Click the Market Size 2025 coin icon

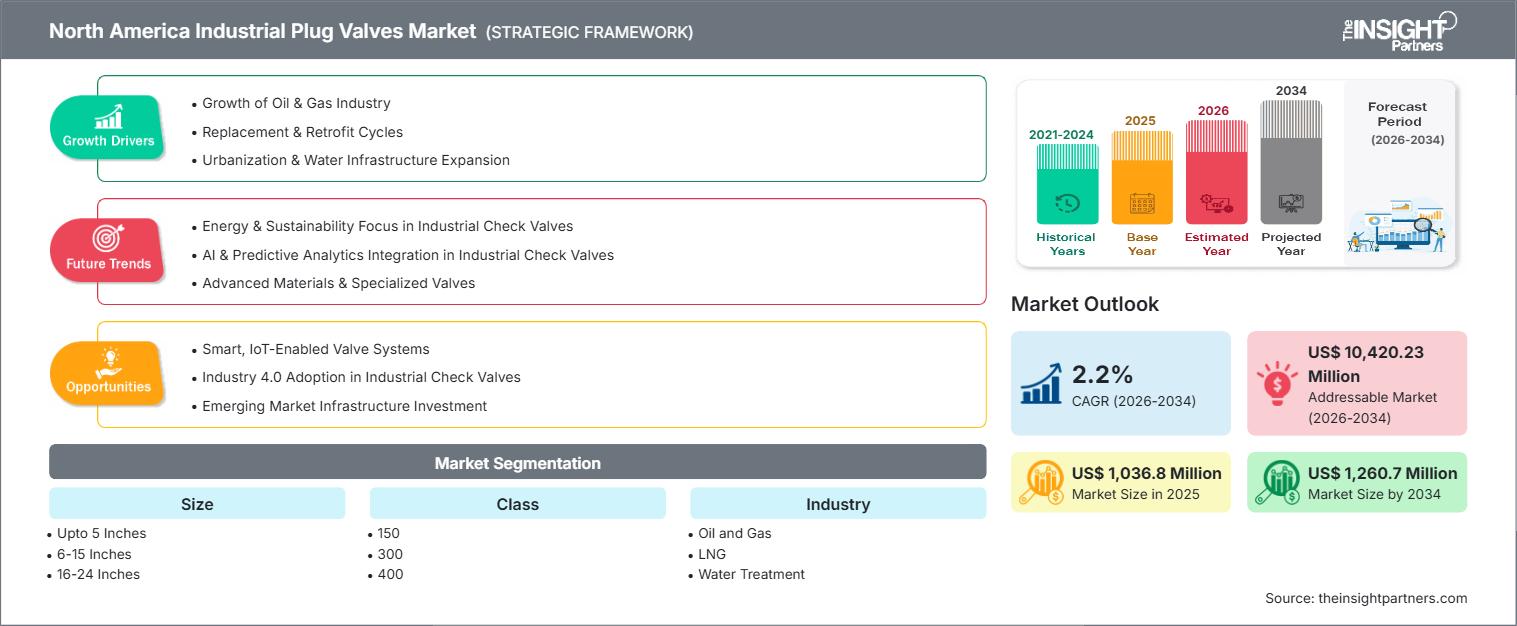pyautogui.click(x=1042, y=482)
